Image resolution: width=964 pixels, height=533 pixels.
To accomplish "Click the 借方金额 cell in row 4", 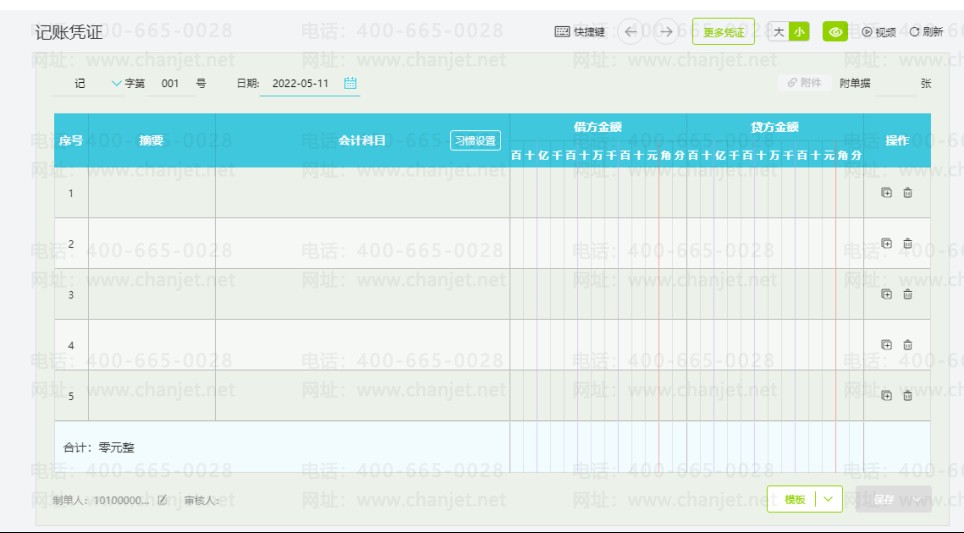I will click(598, 344).
